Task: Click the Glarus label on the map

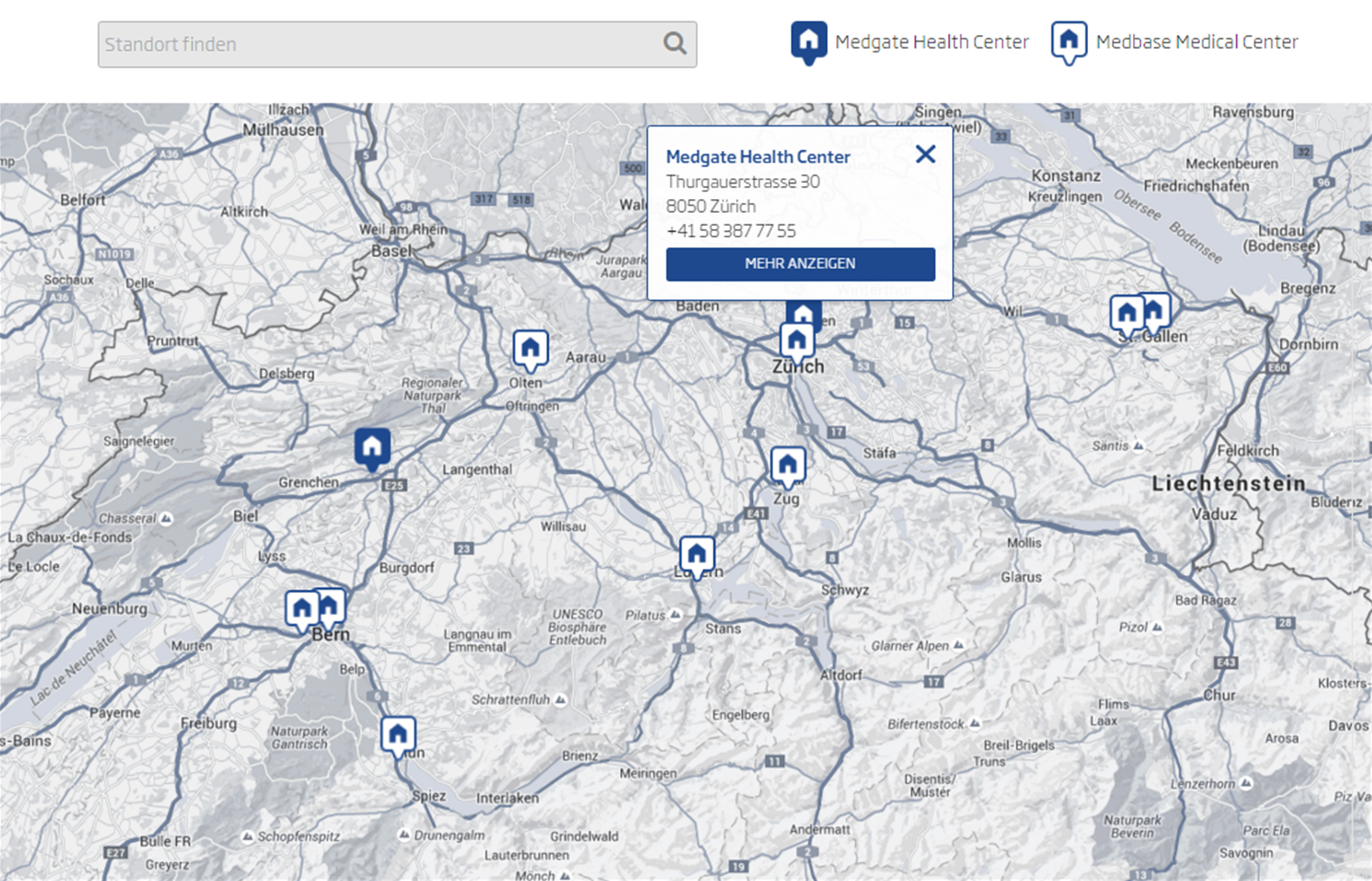Action: pyautogui.click(x=1021, y=577)
